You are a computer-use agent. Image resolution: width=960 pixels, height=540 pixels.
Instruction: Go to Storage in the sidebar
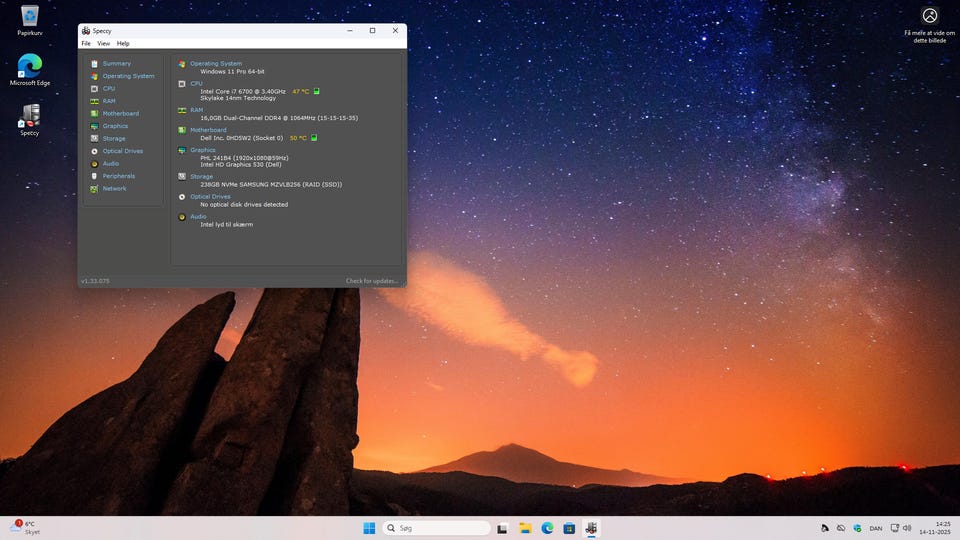[114, 139]
